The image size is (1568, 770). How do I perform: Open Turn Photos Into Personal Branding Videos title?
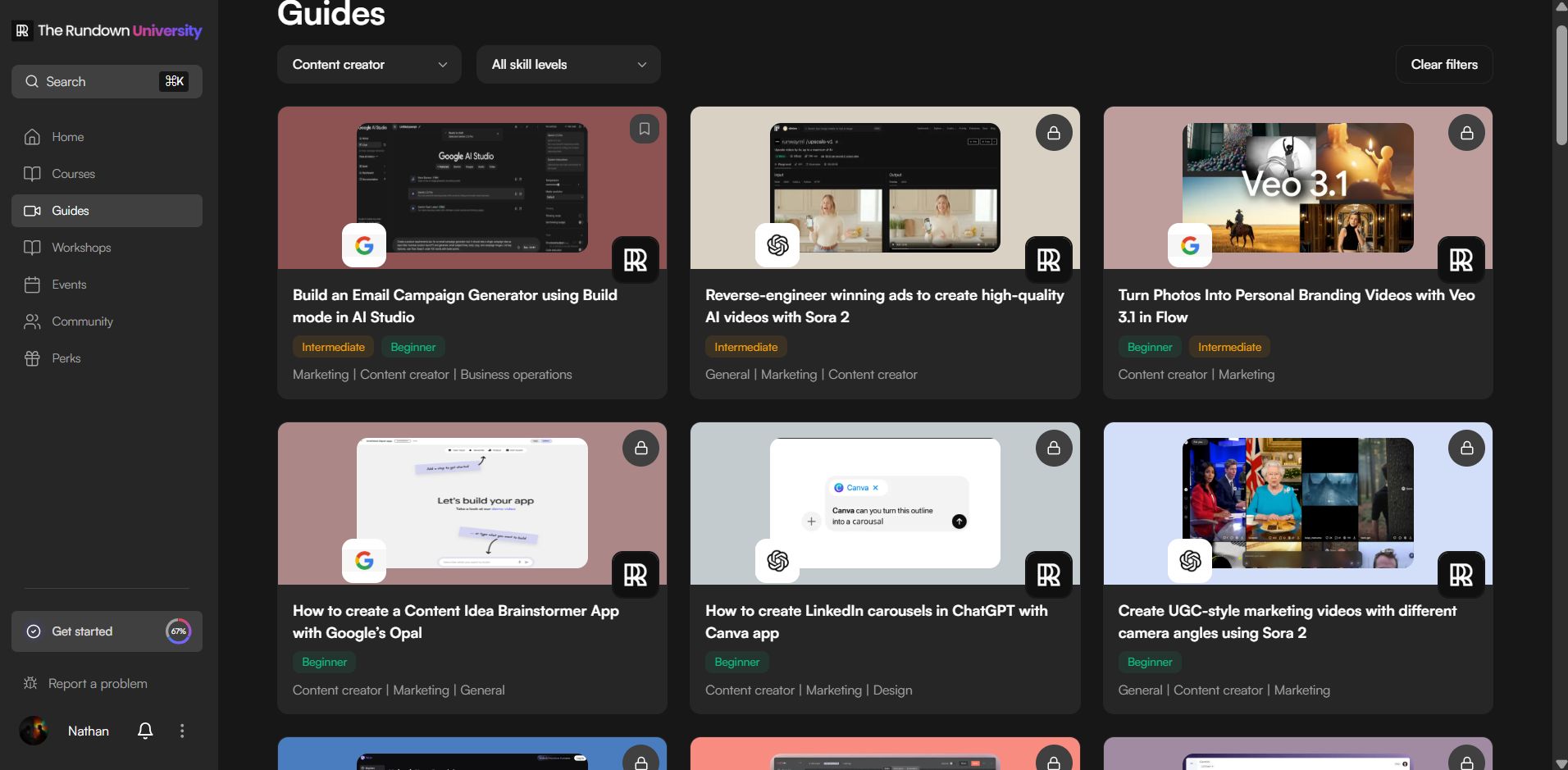pos(1297,306)
